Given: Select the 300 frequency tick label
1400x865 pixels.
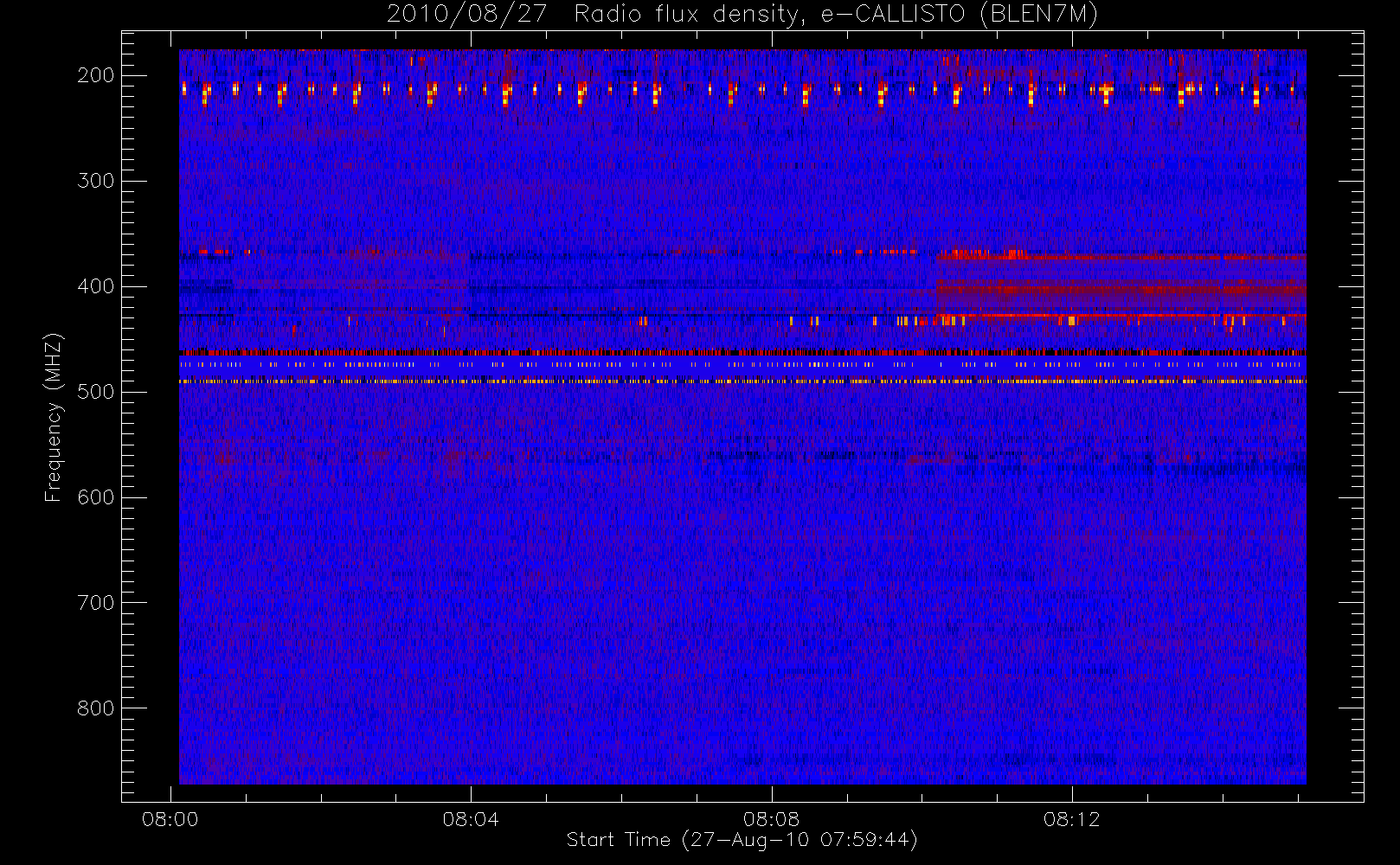Looking at the screenshot, I should click(96, 181).
